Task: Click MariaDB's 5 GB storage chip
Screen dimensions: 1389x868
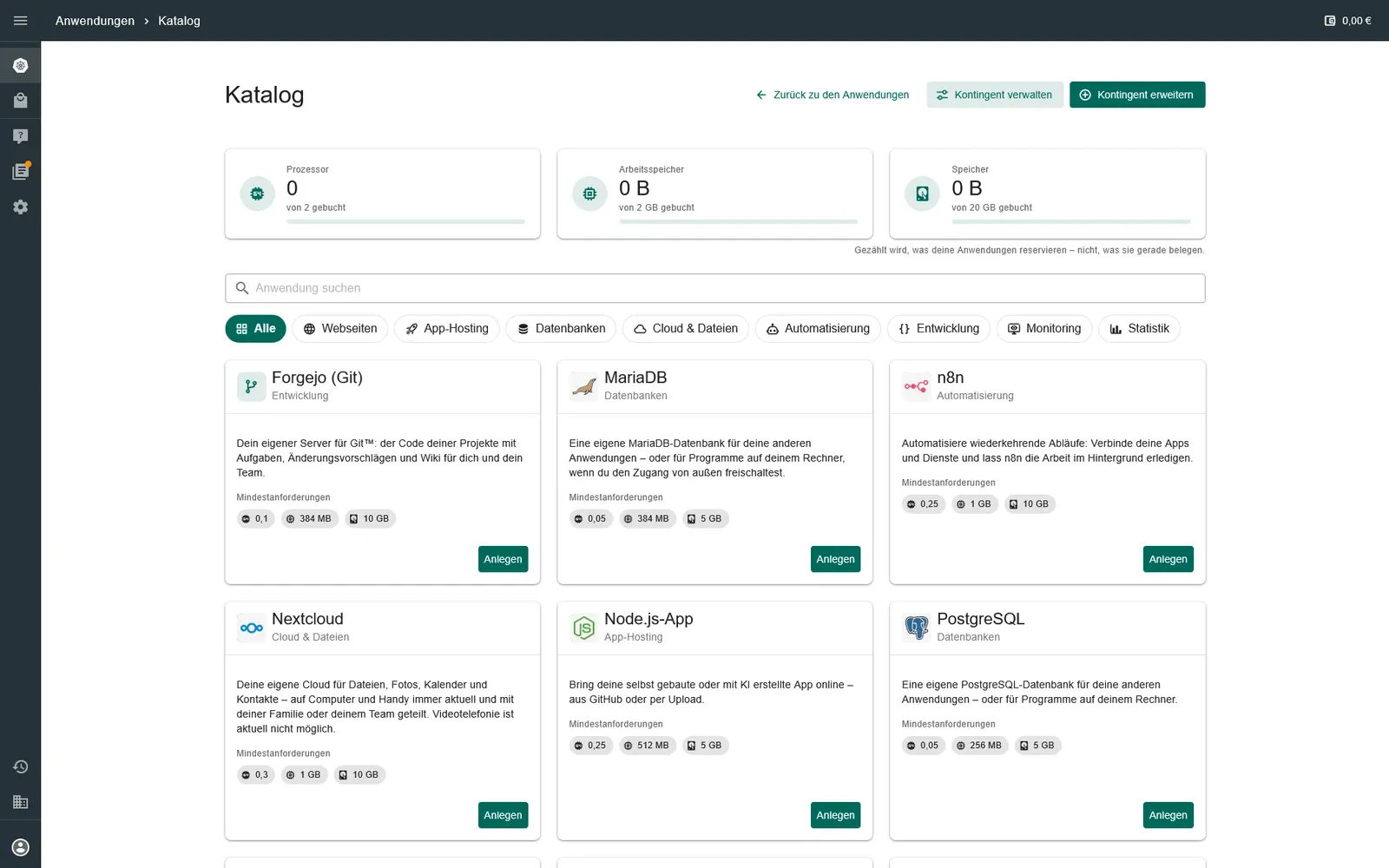Action: click(x=704, y=519)
